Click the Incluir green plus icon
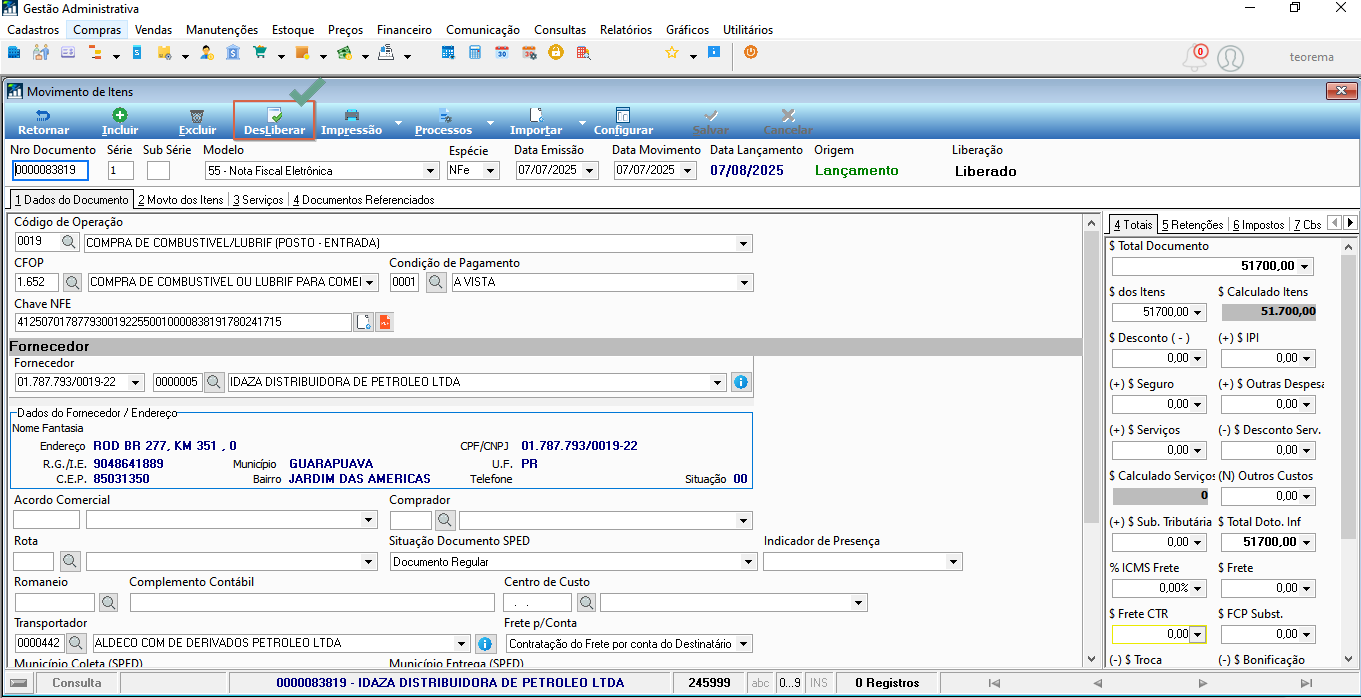 click(x=119, y=115)
